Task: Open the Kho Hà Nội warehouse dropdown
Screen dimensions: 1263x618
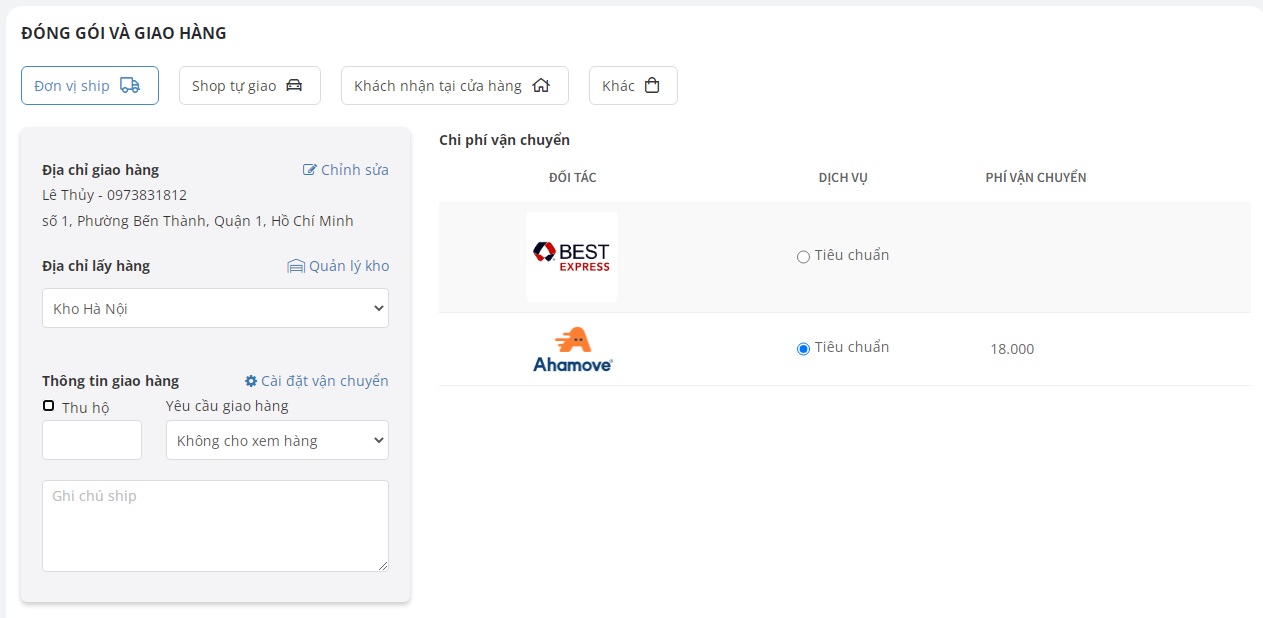Action: pyautogui.click(x=215, y=308)
